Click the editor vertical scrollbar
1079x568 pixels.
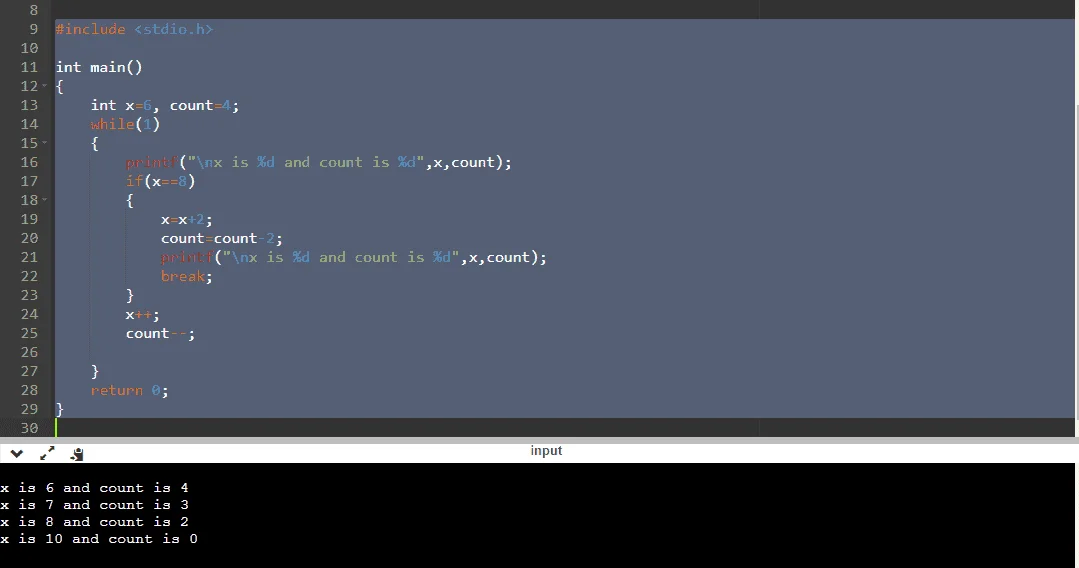click(1076, 262)
